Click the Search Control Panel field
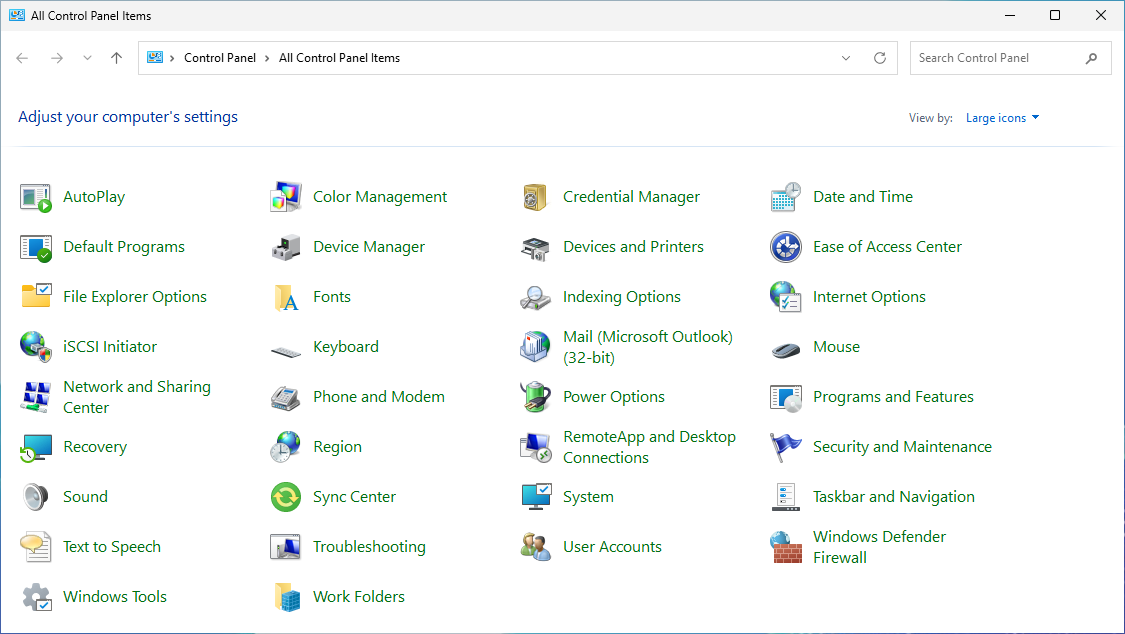Viewport: 1125px width, 634px height. 996,58
